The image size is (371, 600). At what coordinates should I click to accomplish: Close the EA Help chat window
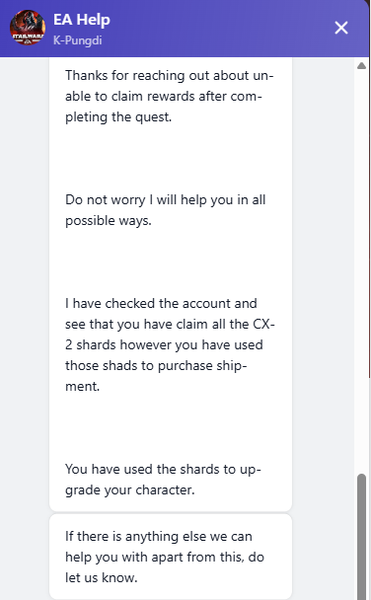click(x=341, y=28)
